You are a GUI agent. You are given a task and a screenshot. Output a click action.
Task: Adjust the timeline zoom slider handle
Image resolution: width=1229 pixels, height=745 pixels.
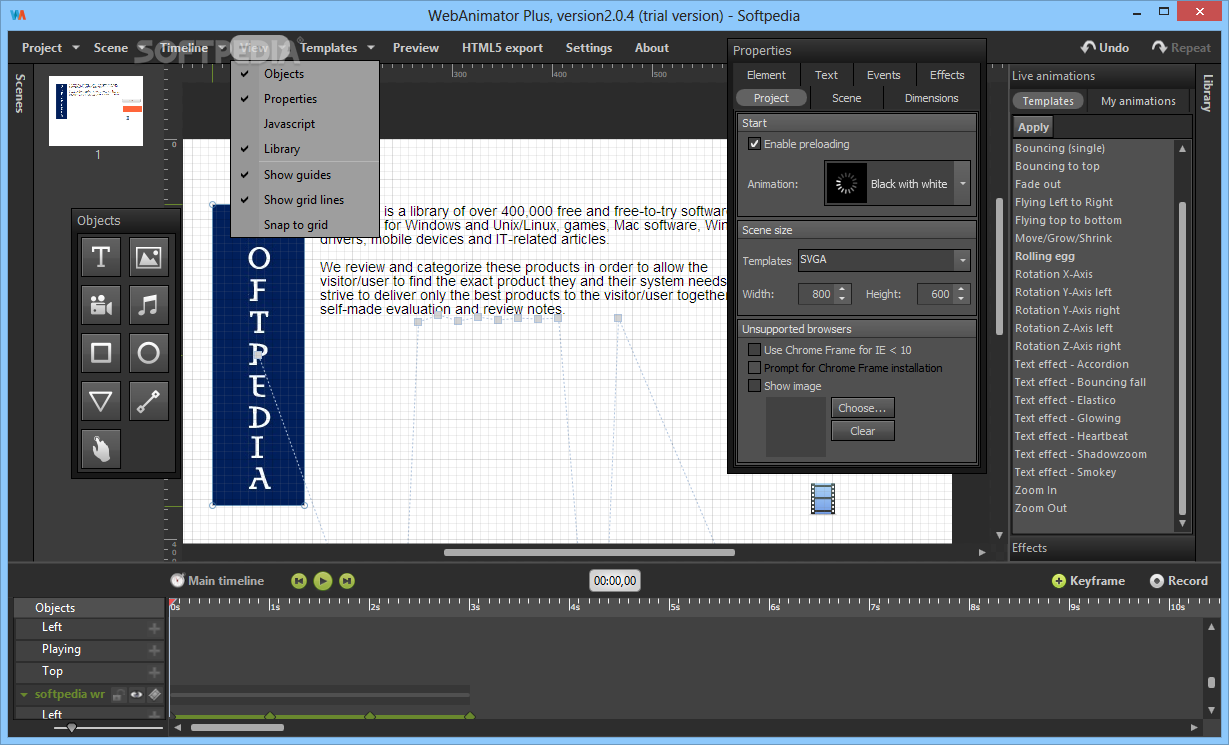point(71,728)
